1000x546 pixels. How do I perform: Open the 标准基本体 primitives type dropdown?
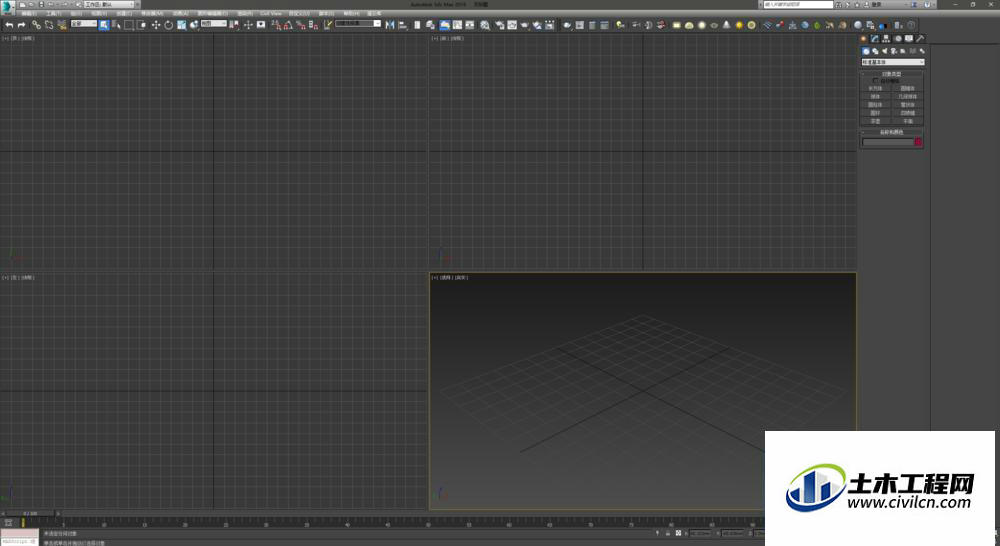click(x=893, y=62)
